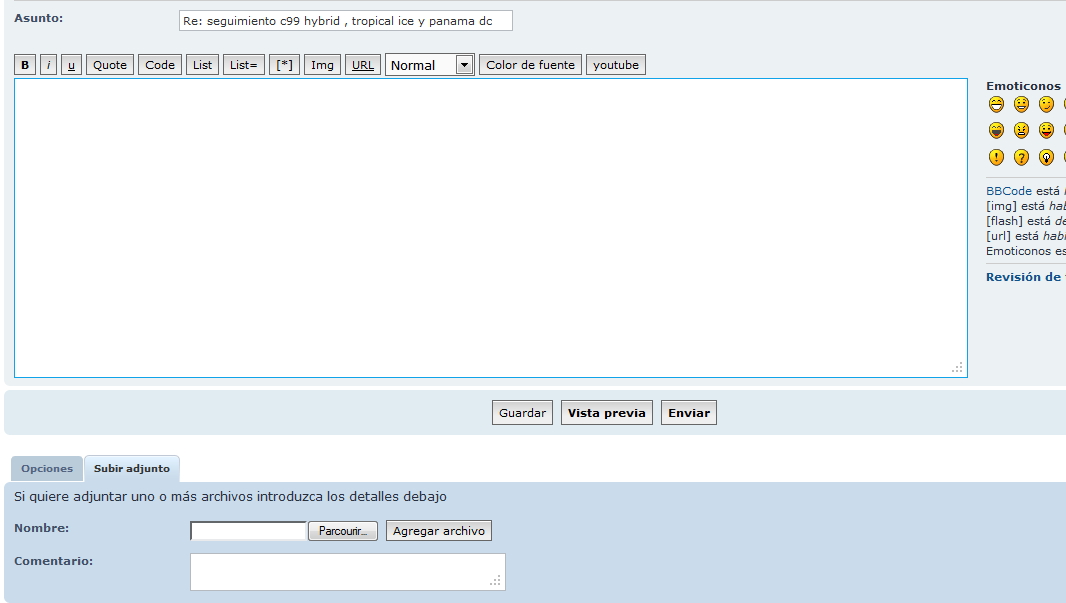Insert the big grin emoticon
This screenshot has width=1066, height=603.
[x=996, y=104]
